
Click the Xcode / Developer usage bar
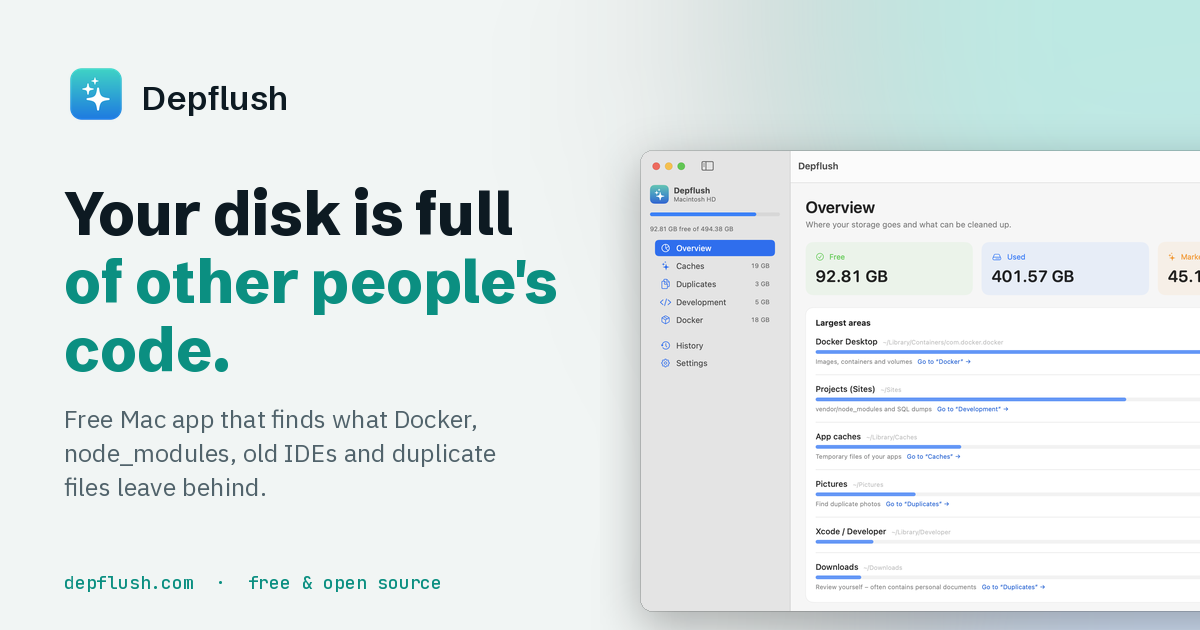click(1008, 542)
